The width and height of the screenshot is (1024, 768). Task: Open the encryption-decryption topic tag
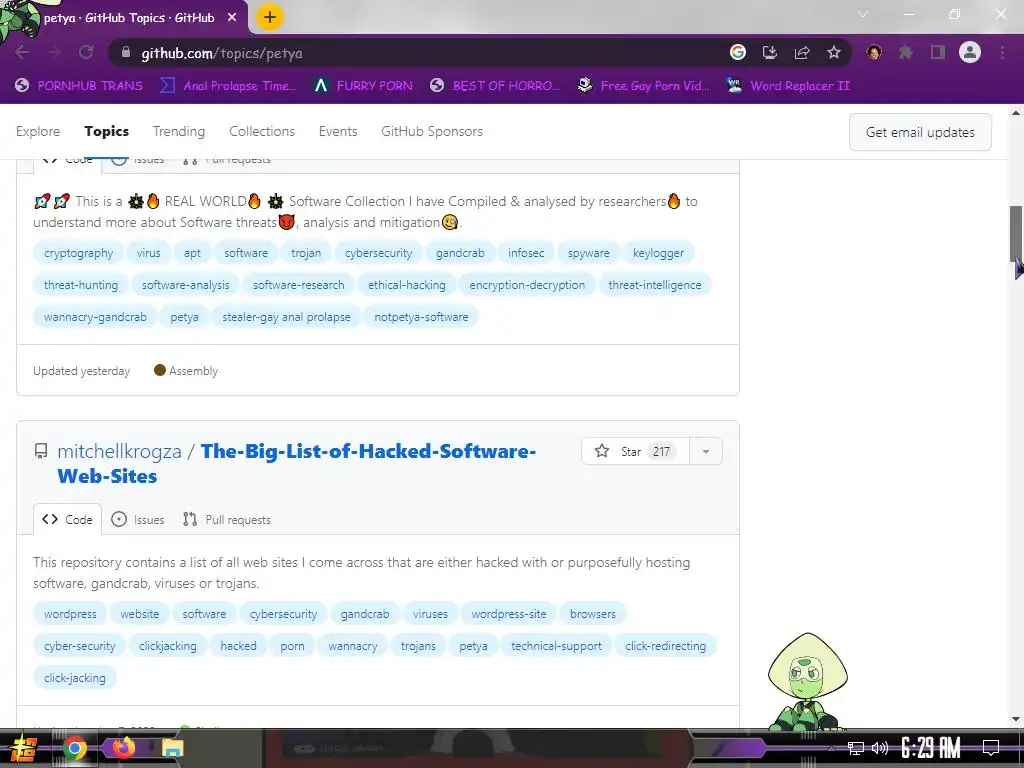click(x=527, y=285)
